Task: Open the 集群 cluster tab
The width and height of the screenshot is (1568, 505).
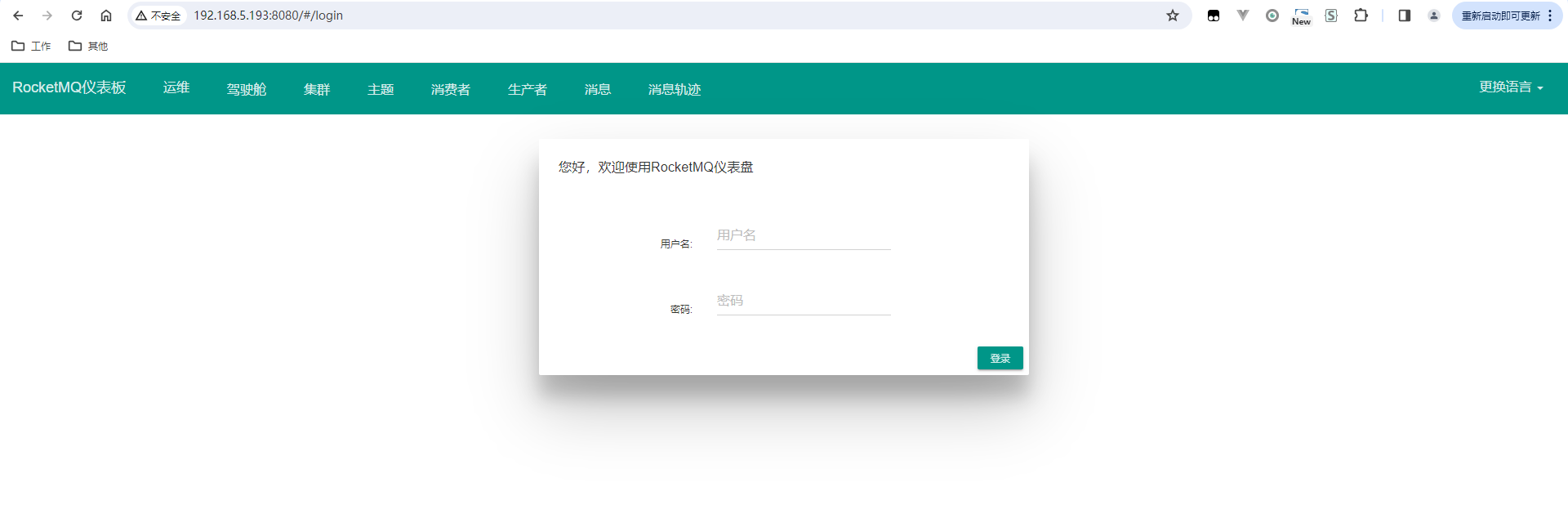Action: click(317, 89)
